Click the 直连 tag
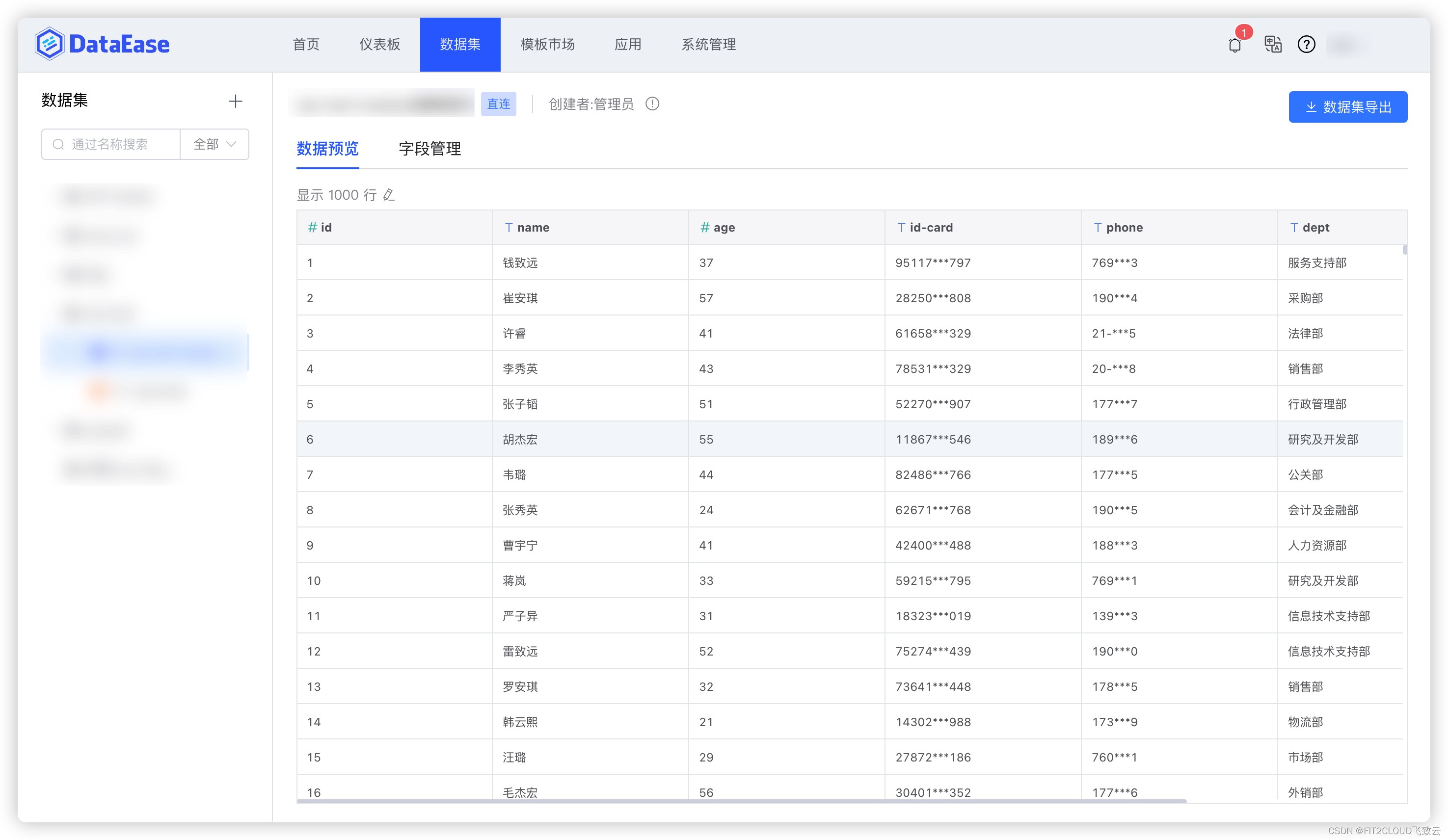 point(499,104)
